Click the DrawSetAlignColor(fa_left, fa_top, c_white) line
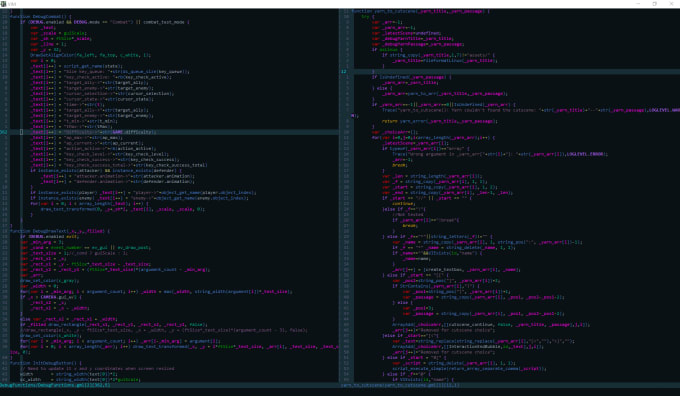This screenshot has width=680, height=396. tap(91, 55)
